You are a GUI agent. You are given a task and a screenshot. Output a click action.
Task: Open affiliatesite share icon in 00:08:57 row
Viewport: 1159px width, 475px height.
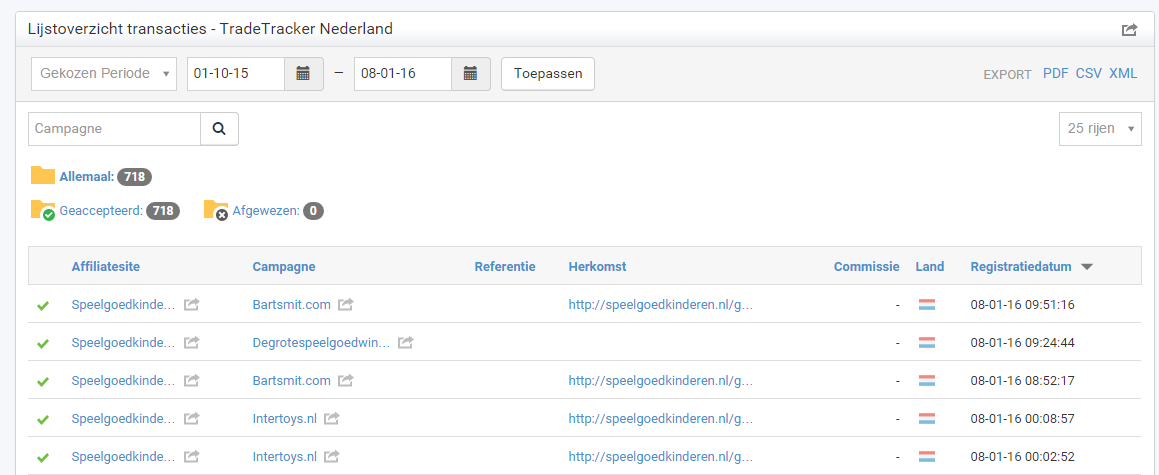191,419
